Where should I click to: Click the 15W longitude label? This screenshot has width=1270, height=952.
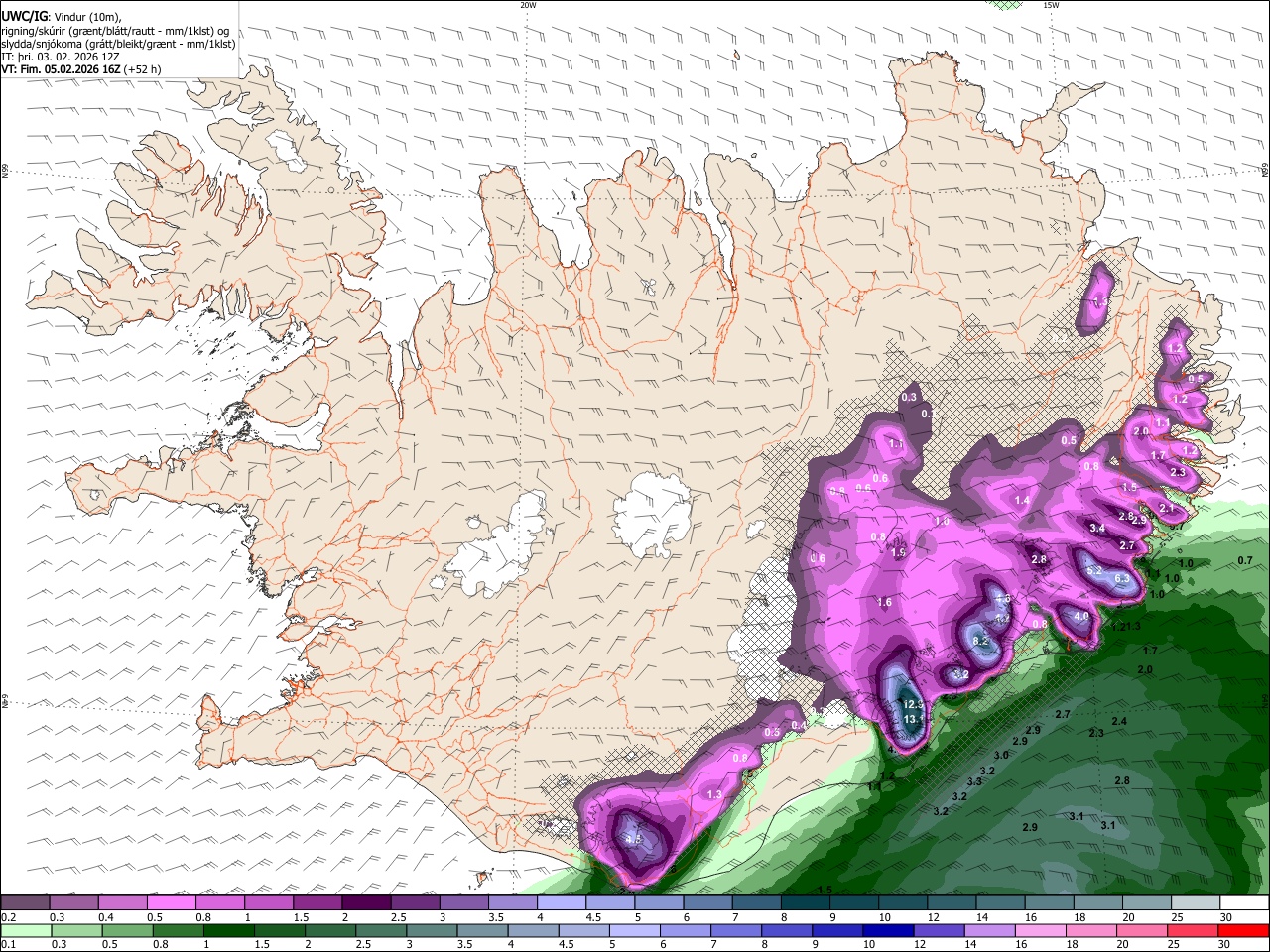tap(1051, 5)
